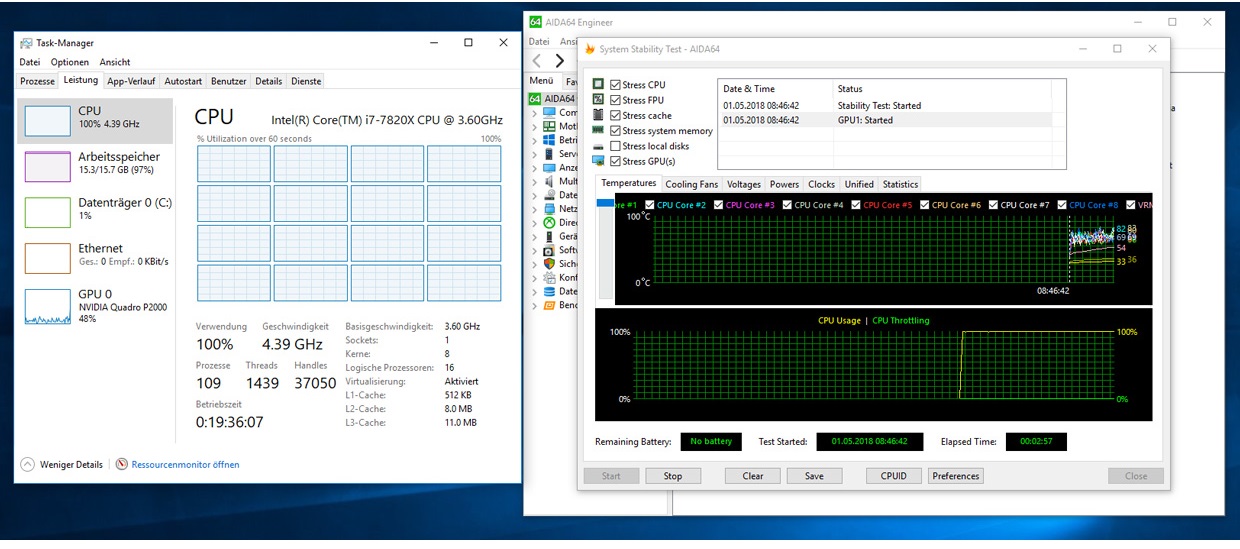Click the Arbeitsspeicher memory graph icon
Image resolution: width=1240 pixels, height=549 pixels.
point(47,167)
